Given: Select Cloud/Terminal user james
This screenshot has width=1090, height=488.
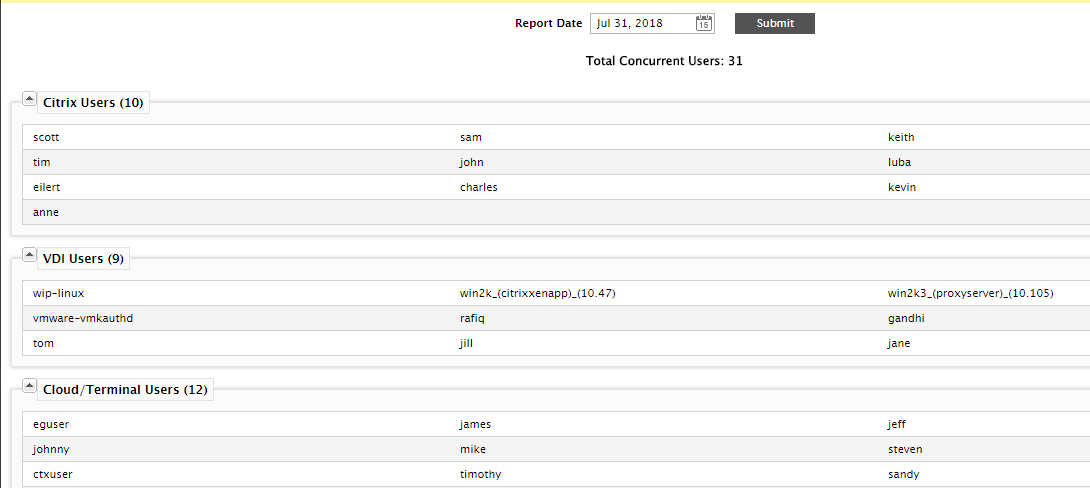Looking at the screenshot, I should click(x=475, y=424).
